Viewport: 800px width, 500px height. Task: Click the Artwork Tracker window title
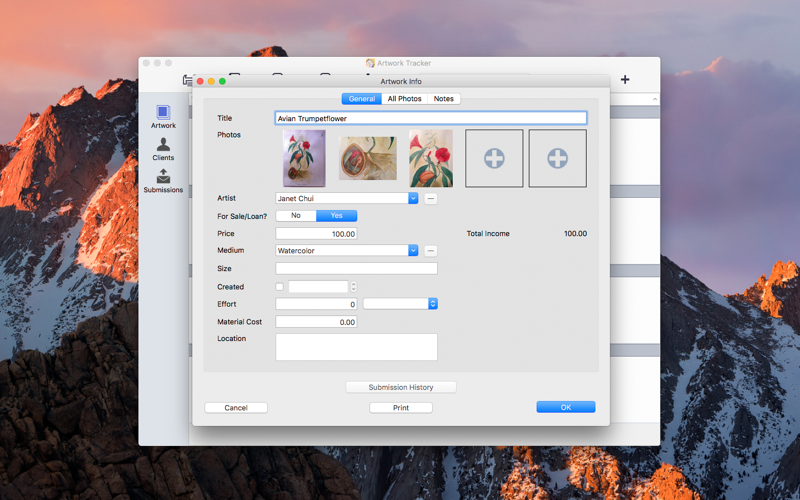pos(404,63)
